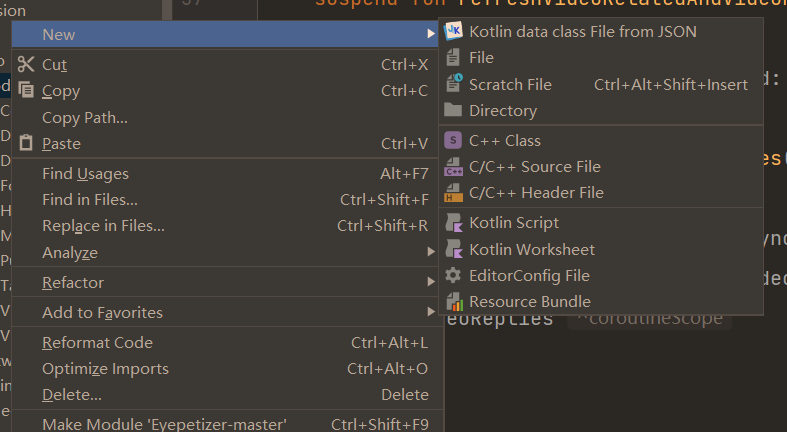Click the C/C++ Header File icon
The height and width of the screenshot is (432, 787).
click(x=453, y=193)
